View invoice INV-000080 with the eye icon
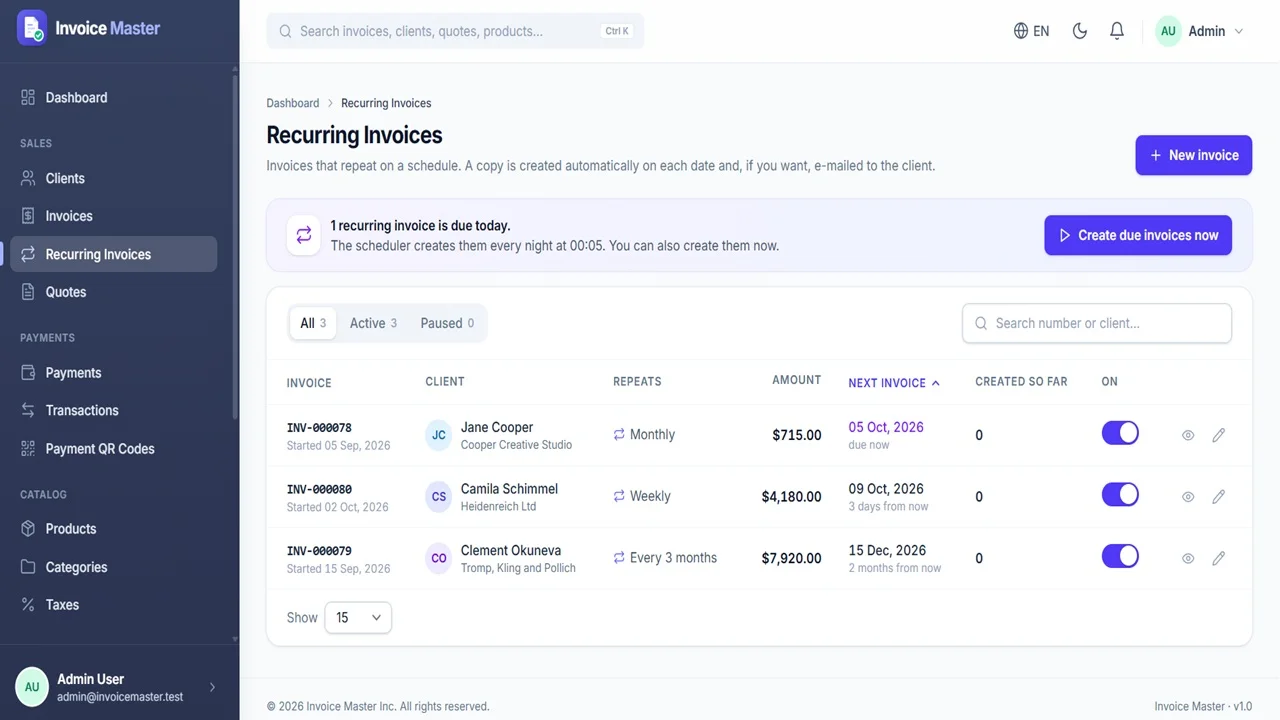The width and height of the screenshot is (1280, 720). 1188,497
